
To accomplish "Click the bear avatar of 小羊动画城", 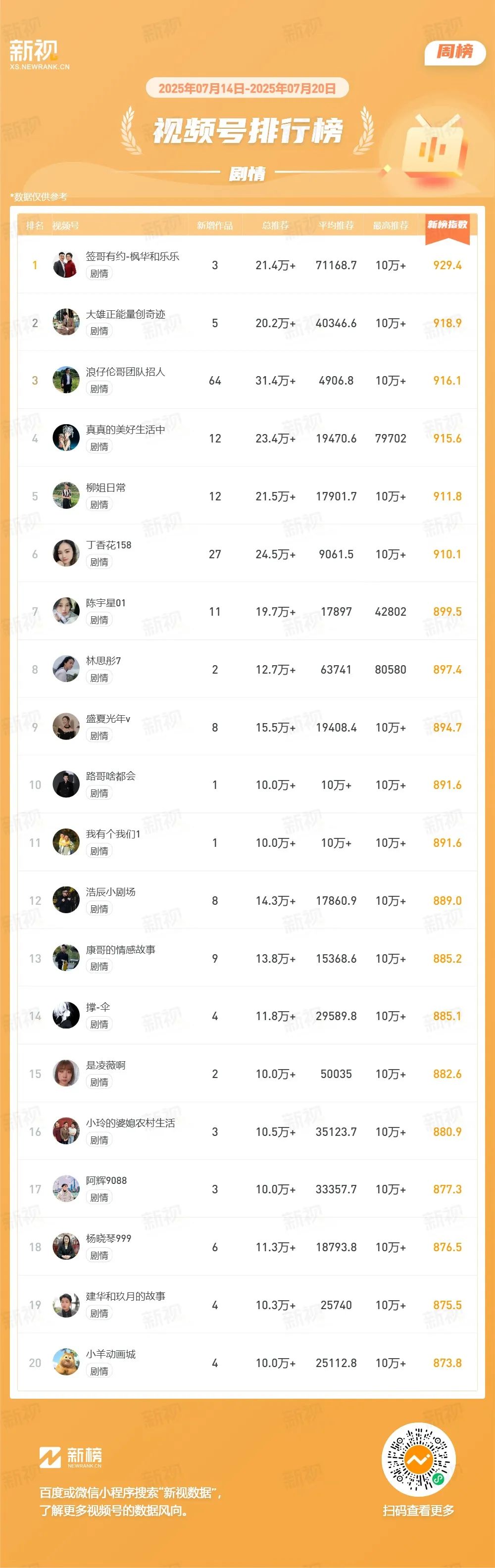I will click(x=66, y=1362).
